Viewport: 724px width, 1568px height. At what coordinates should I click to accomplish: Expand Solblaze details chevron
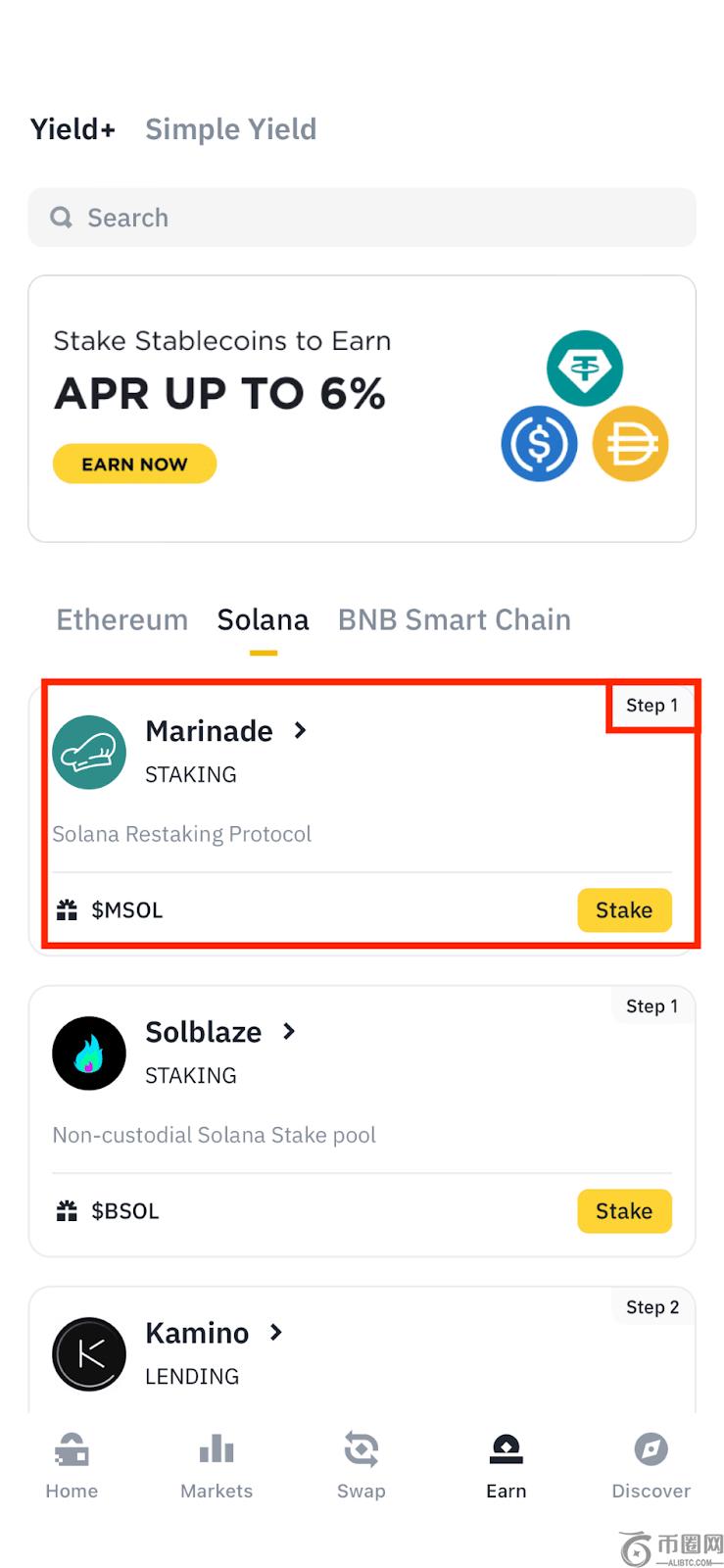(x=289, y=1031)
